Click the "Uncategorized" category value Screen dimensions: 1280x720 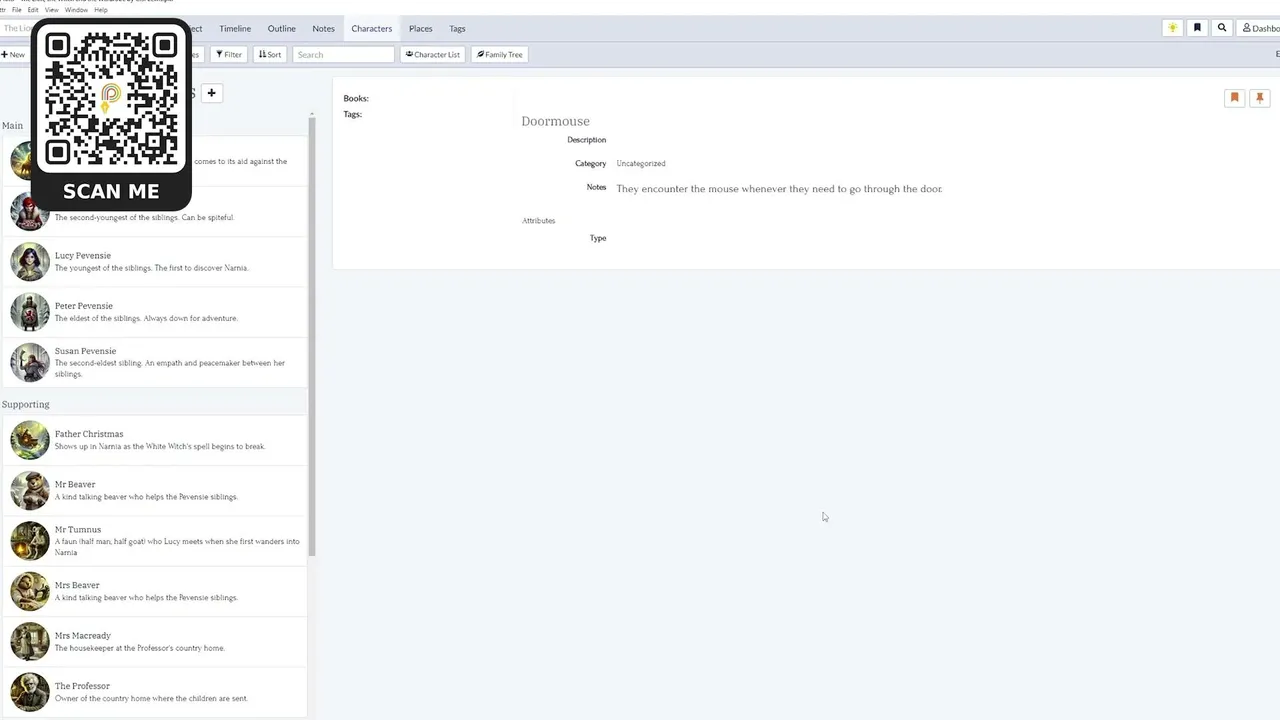(641, 163)
